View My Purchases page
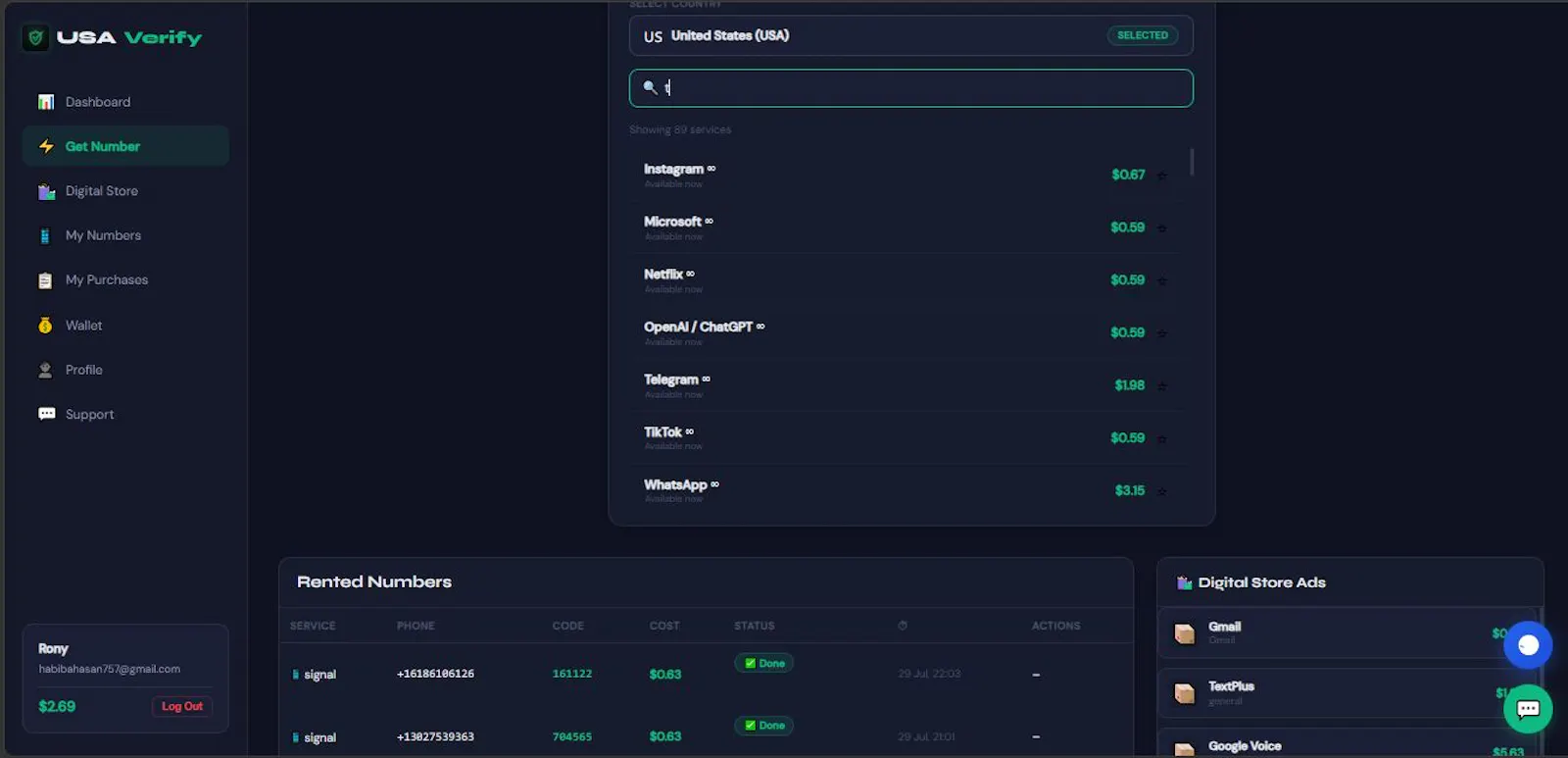This screenshot has width=1568, height=758. coord(125,280)
